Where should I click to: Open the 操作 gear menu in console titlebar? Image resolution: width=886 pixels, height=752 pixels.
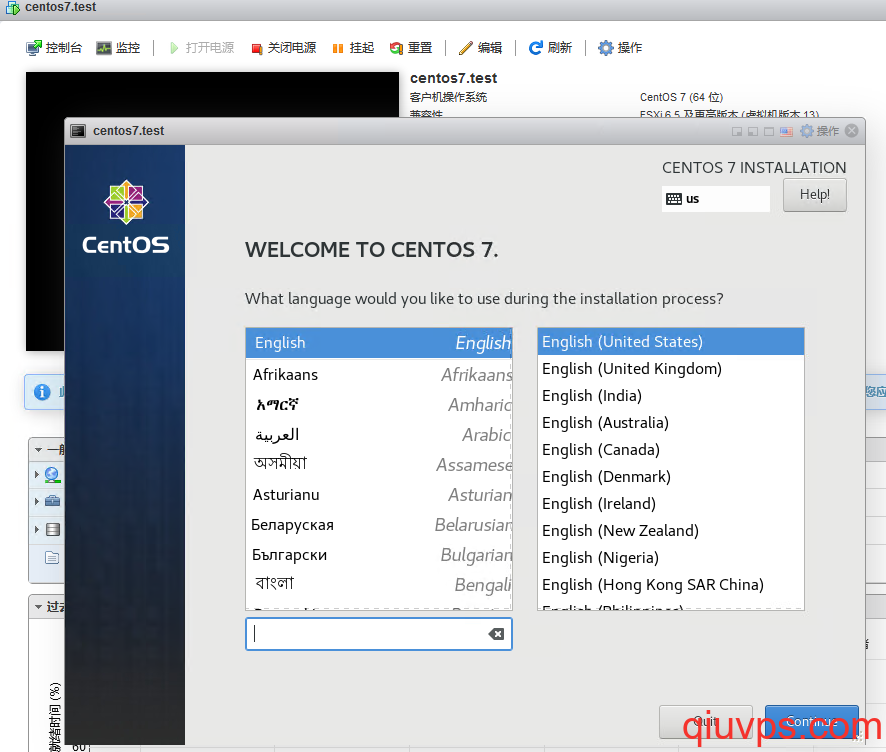819,131
